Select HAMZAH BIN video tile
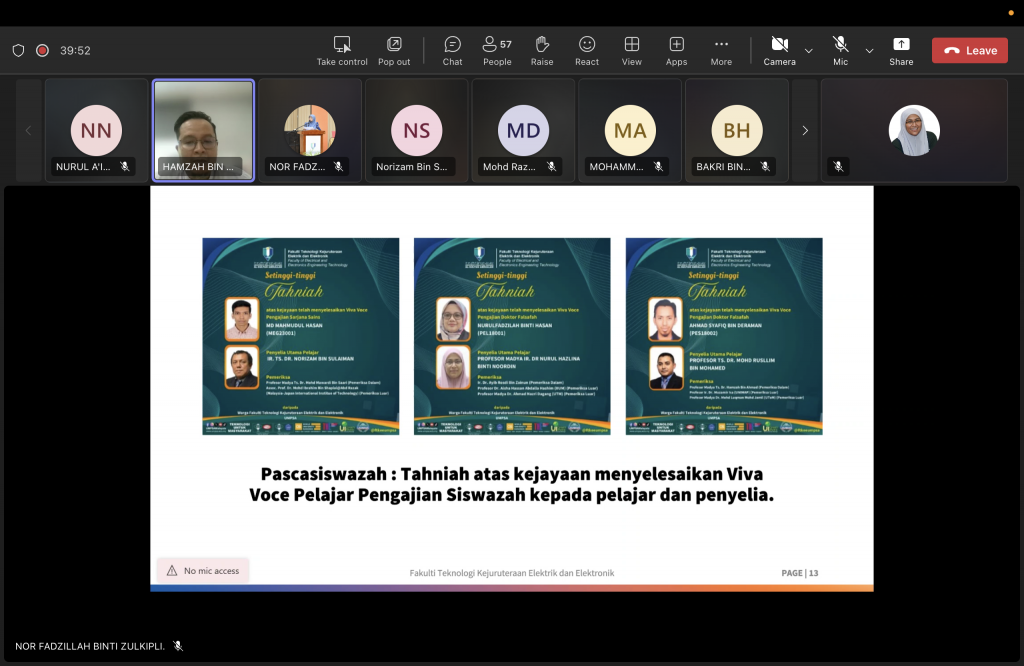Image resolution: width=1024 pixels, height=666 pixels. (x=203, y=130)
